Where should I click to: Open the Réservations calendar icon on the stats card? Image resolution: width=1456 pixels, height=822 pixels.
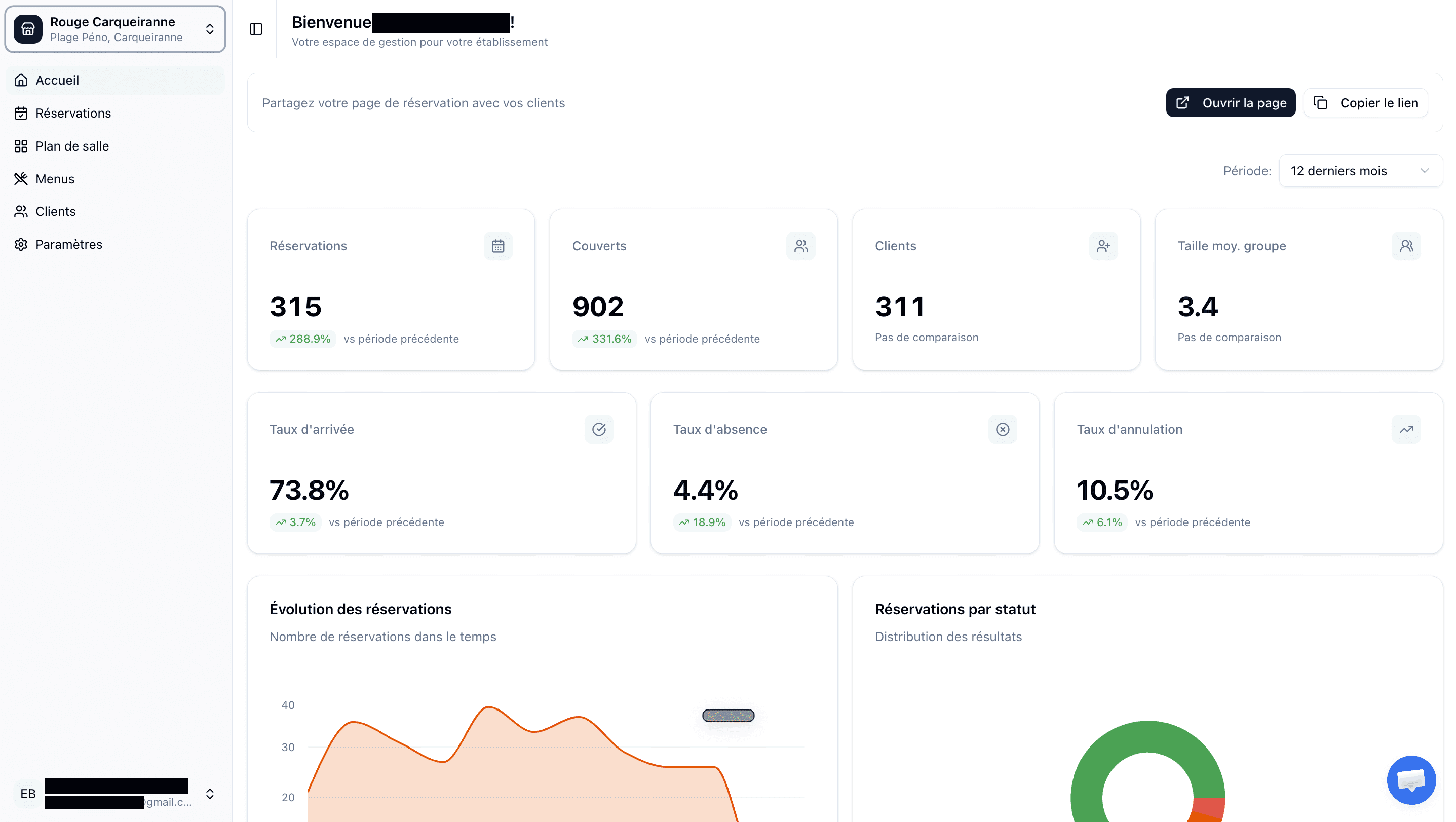click(498, 245)
